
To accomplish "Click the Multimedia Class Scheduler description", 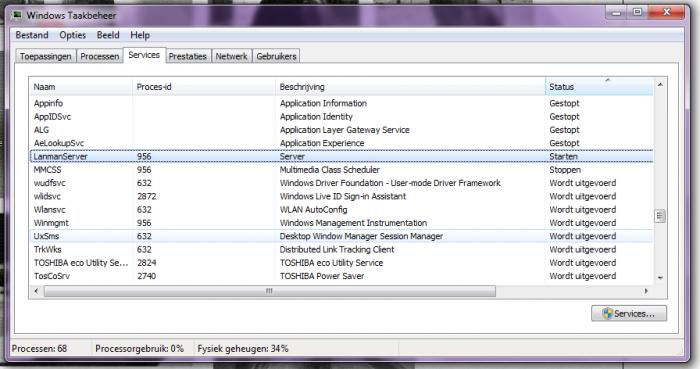I will tap(329, 170).
